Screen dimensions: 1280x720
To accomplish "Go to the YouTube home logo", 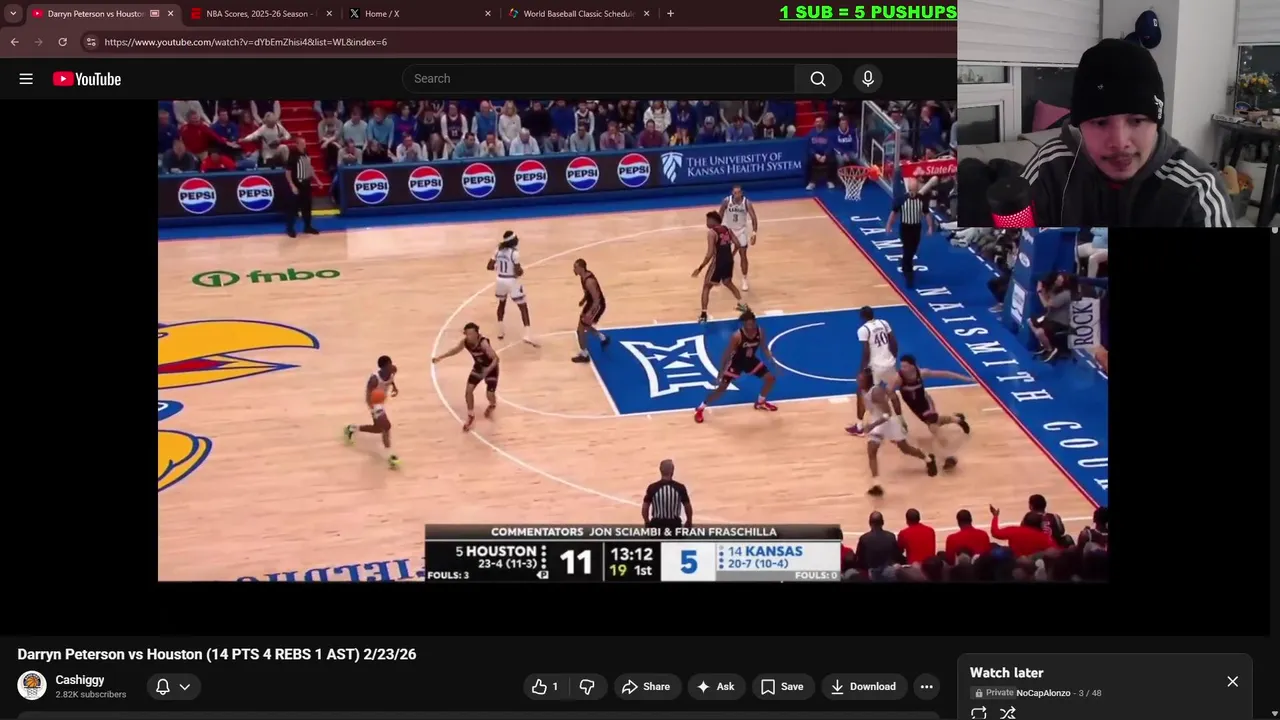I will pyautogui.click(x=87, y=79).
